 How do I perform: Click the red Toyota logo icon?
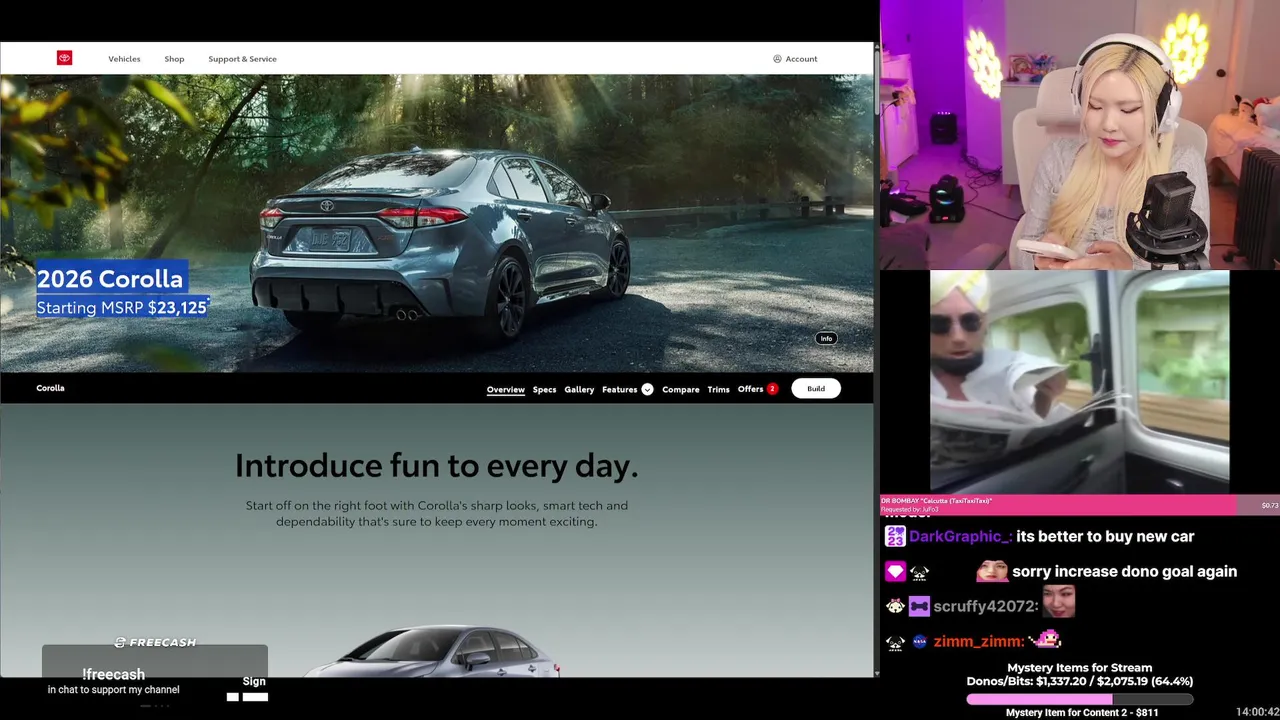pyautogui.click(x=64, y=58)
